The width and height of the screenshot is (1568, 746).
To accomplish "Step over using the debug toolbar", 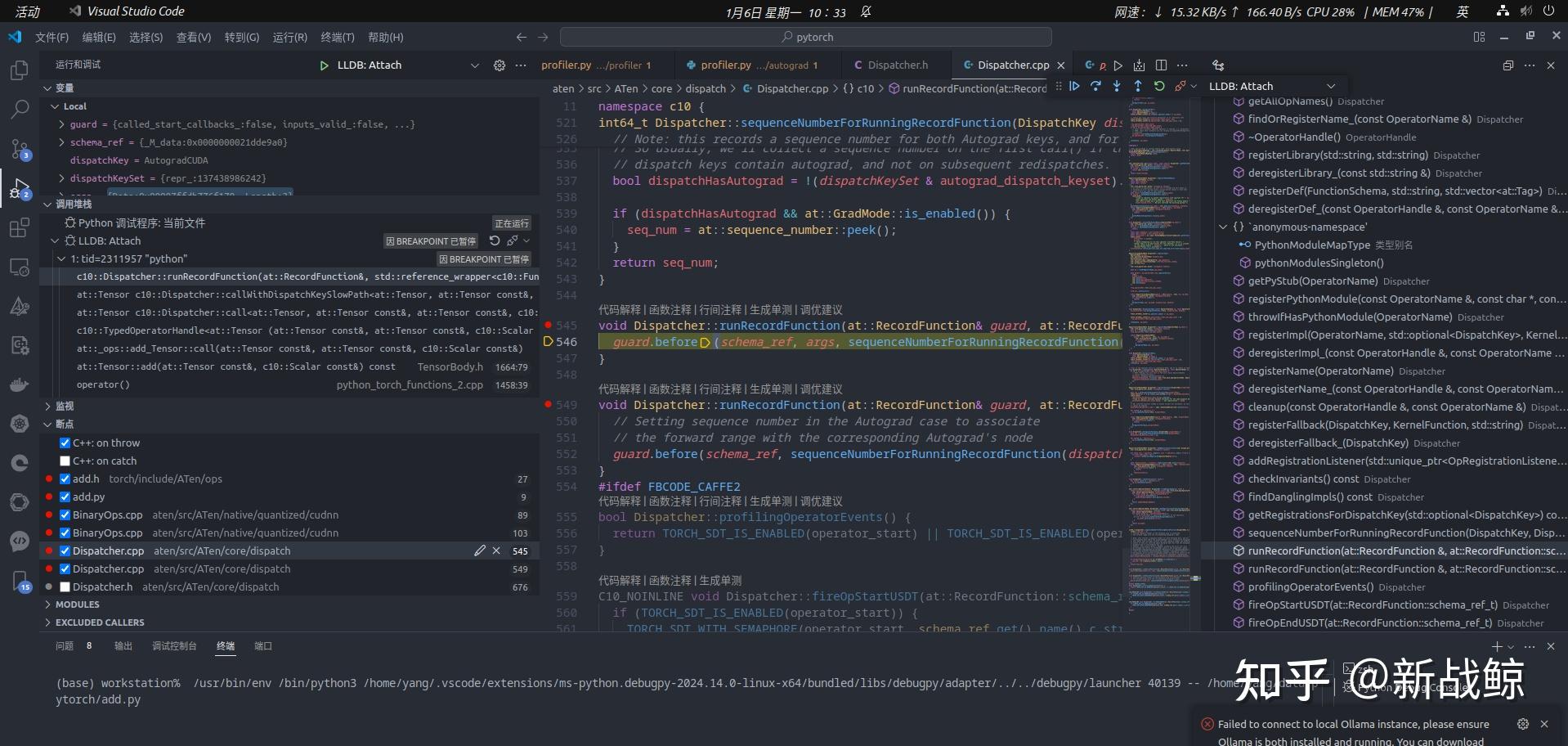I will (x=1095, y=86).
